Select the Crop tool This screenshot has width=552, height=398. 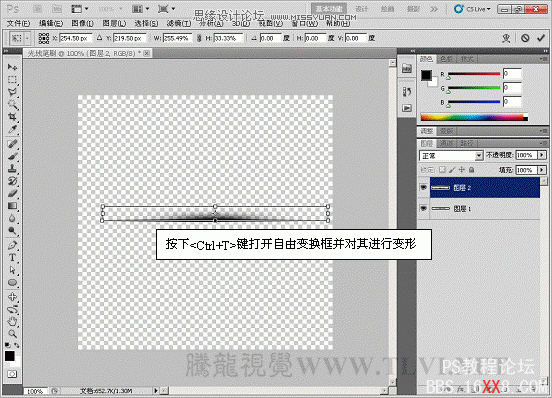pyautogui.click(x=12, y=116)
